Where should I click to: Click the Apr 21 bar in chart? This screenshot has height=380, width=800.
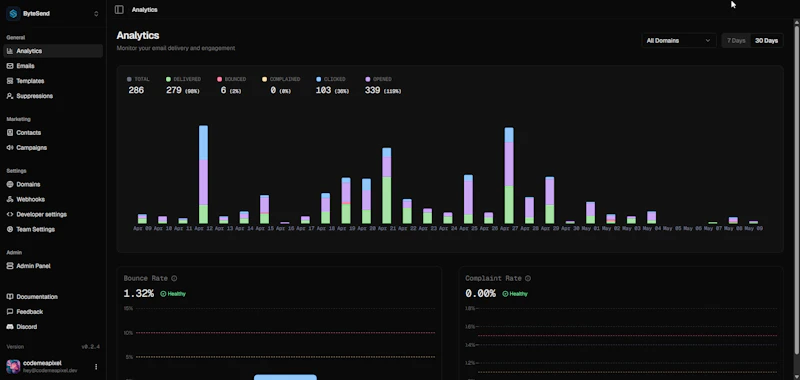tap(387, 186)
